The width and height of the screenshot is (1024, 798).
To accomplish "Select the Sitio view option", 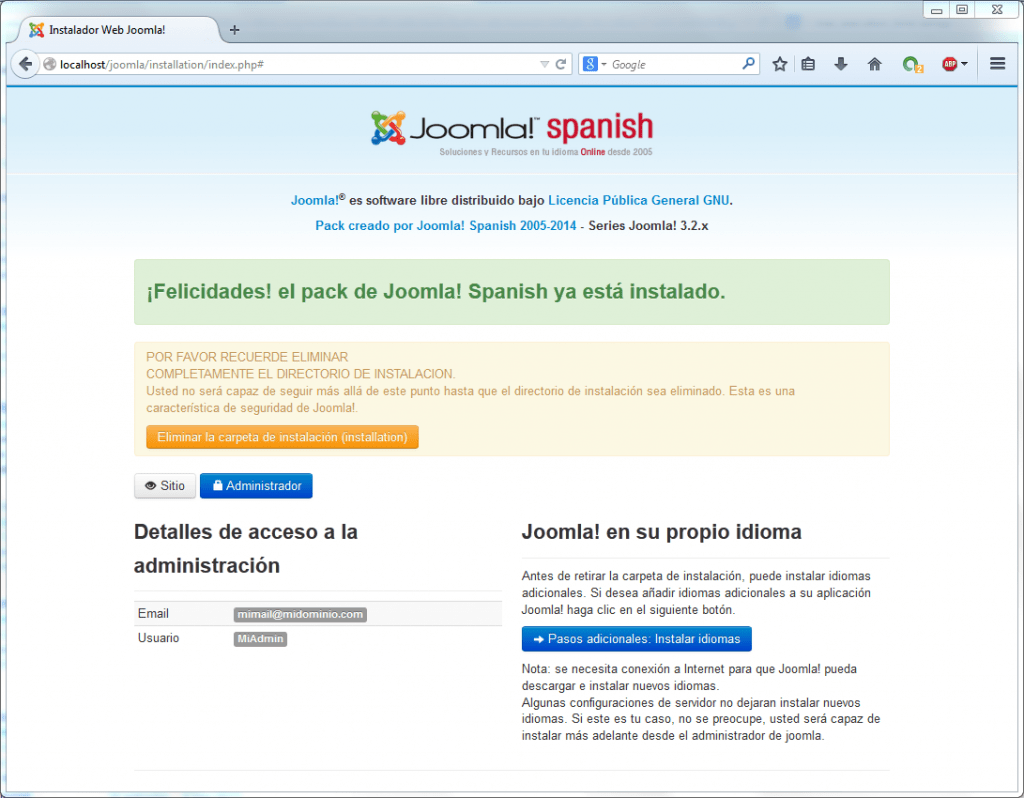I will click(164, 485).
